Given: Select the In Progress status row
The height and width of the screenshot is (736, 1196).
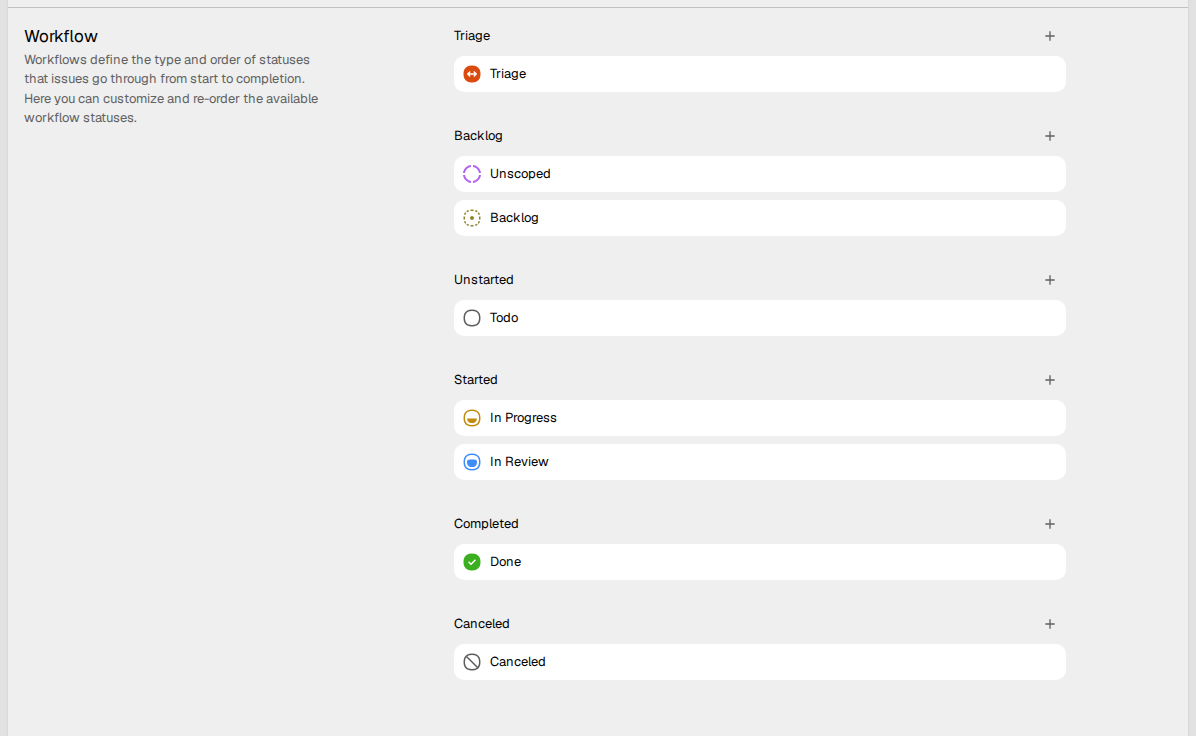Looking at the screenshot, I should 760,418.
